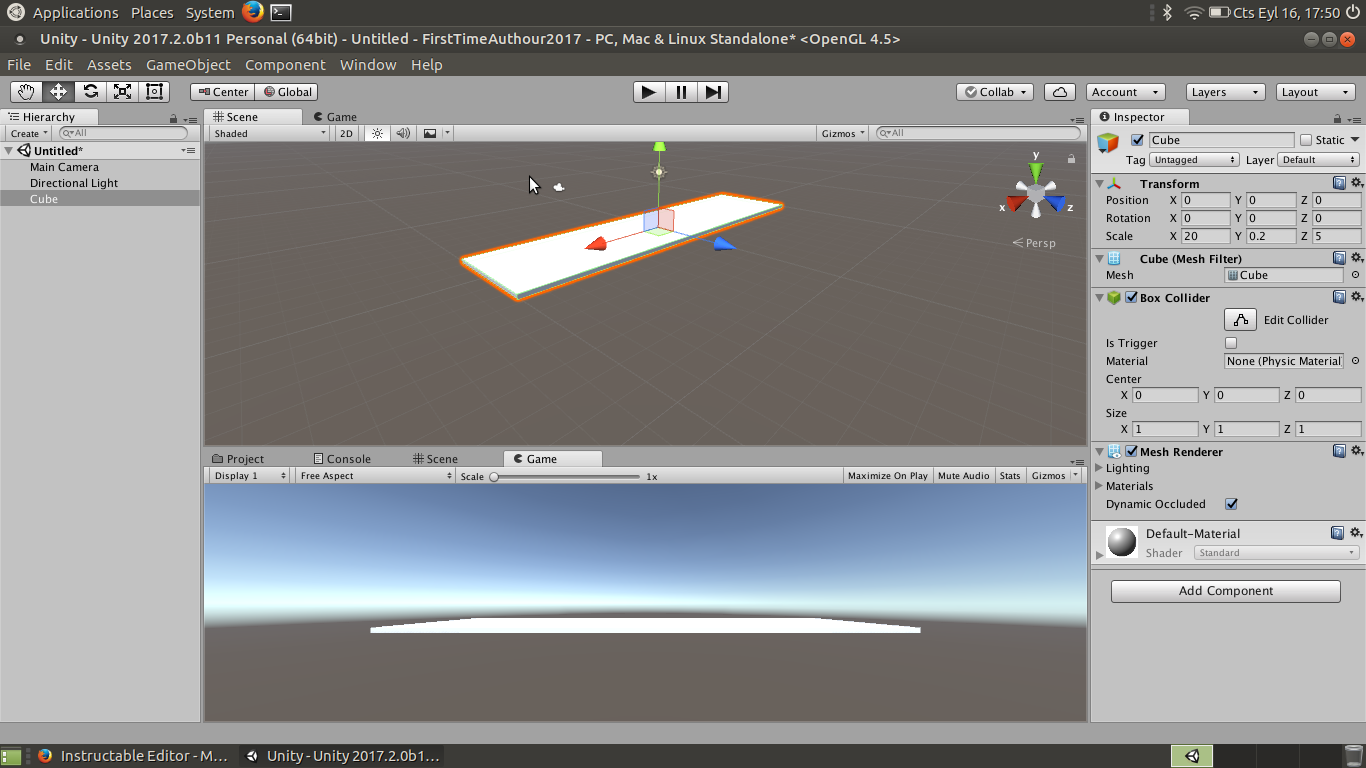Toggle scene audio in Scene view

[x=403, y=133]
